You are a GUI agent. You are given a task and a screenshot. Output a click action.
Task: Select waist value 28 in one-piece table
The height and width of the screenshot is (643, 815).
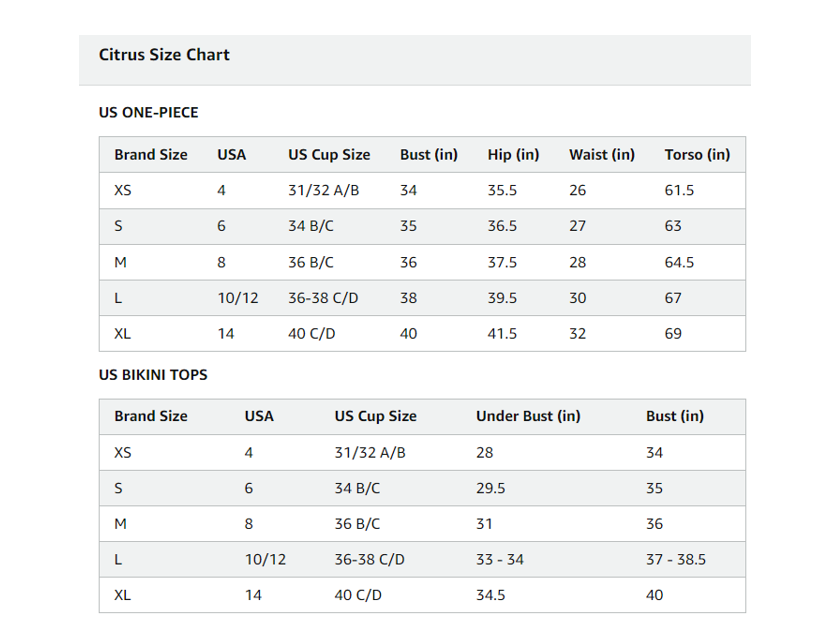point(577,262)
